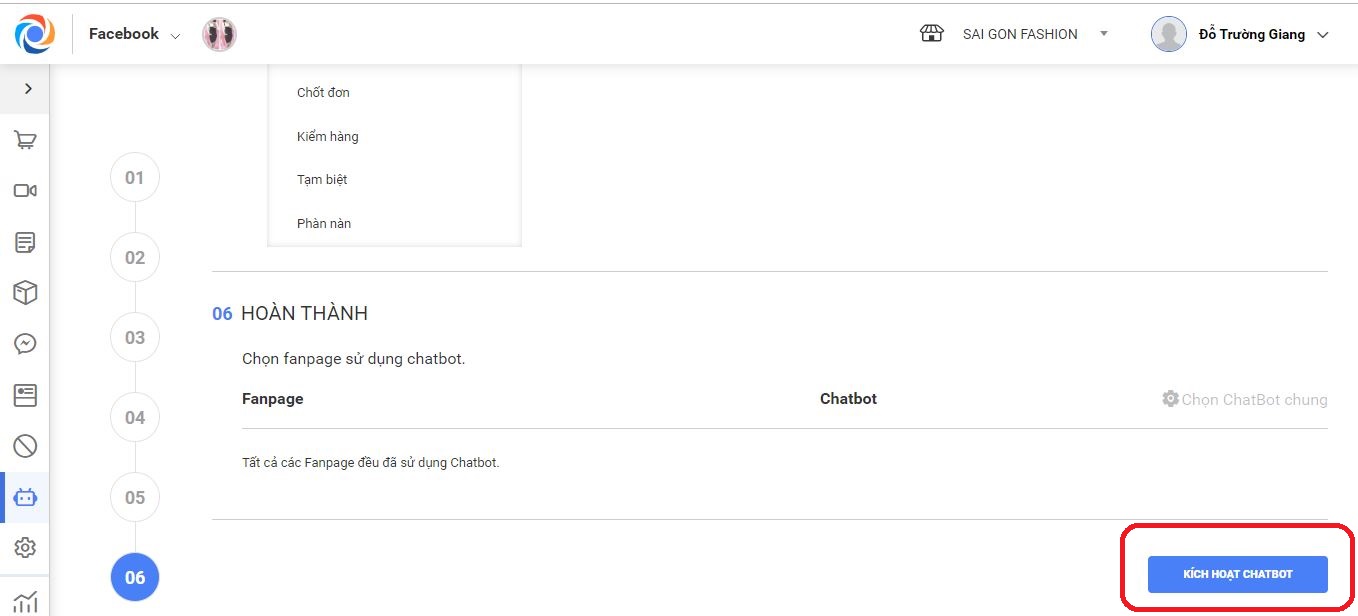
Task: Go to step 05 in the stepper
Action: coord(135,498)
